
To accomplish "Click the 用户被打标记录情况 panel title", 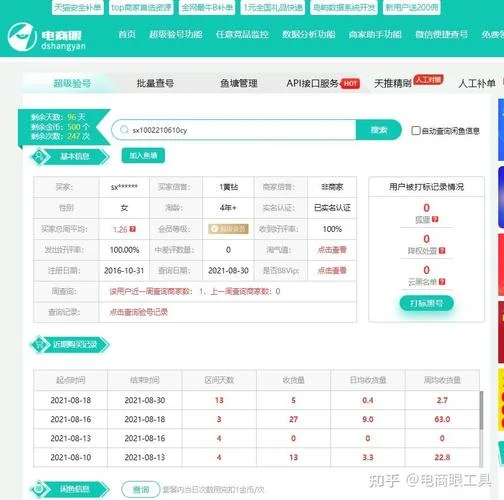I will pos(426,187).
